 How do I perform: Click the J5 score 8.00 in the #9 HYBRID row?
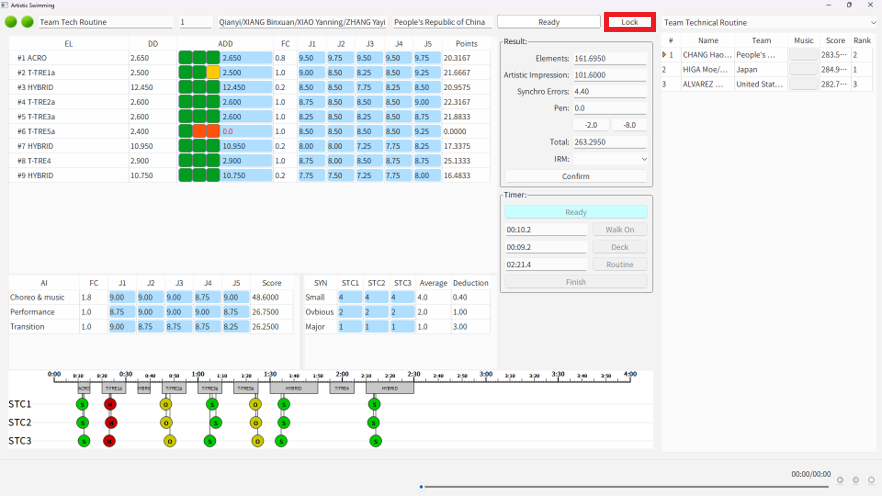click(428, 175)
